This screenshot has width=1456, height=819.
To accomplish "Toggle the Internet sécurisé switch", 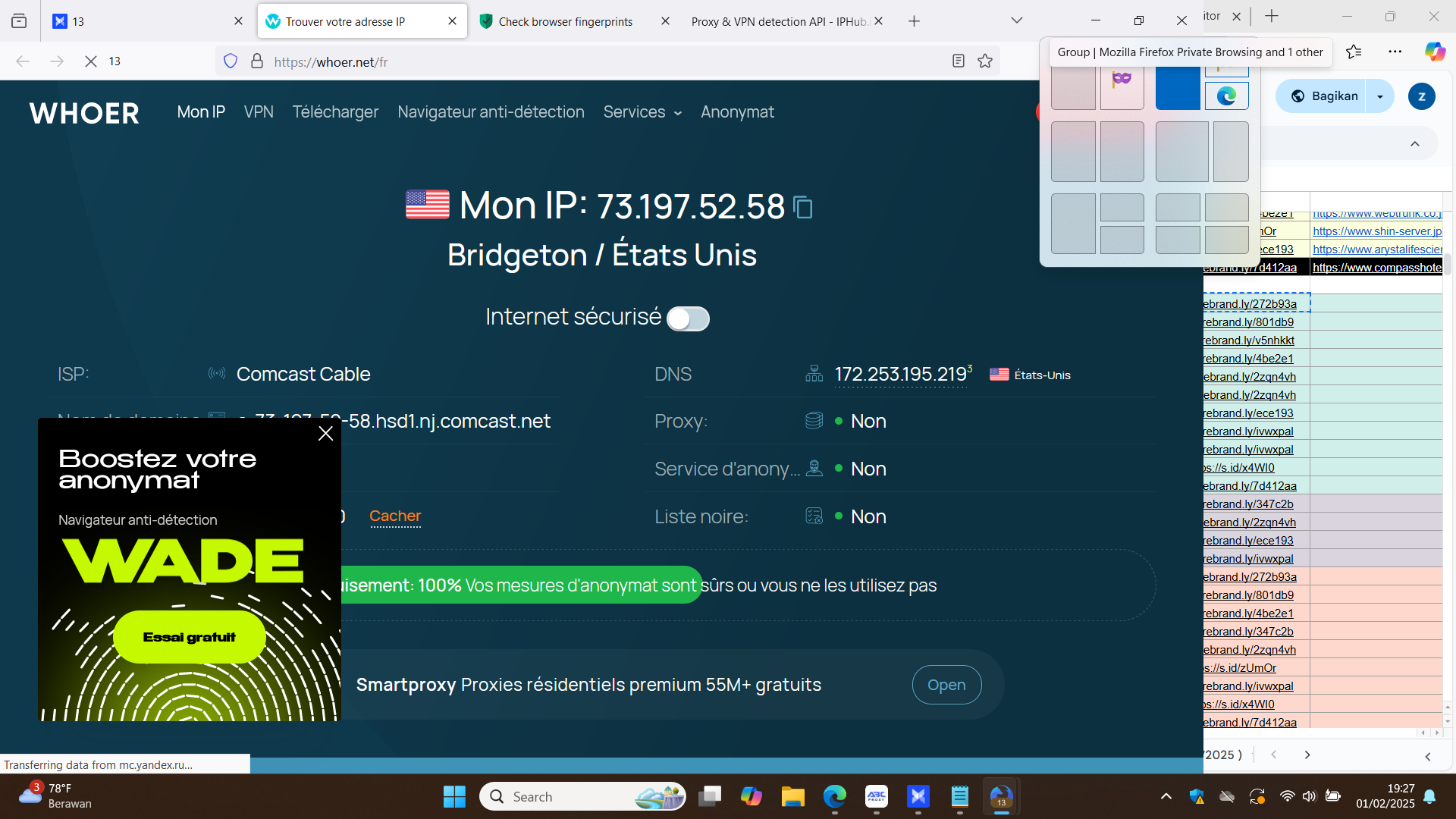I will pyautogui.click(x=688, y=318).
